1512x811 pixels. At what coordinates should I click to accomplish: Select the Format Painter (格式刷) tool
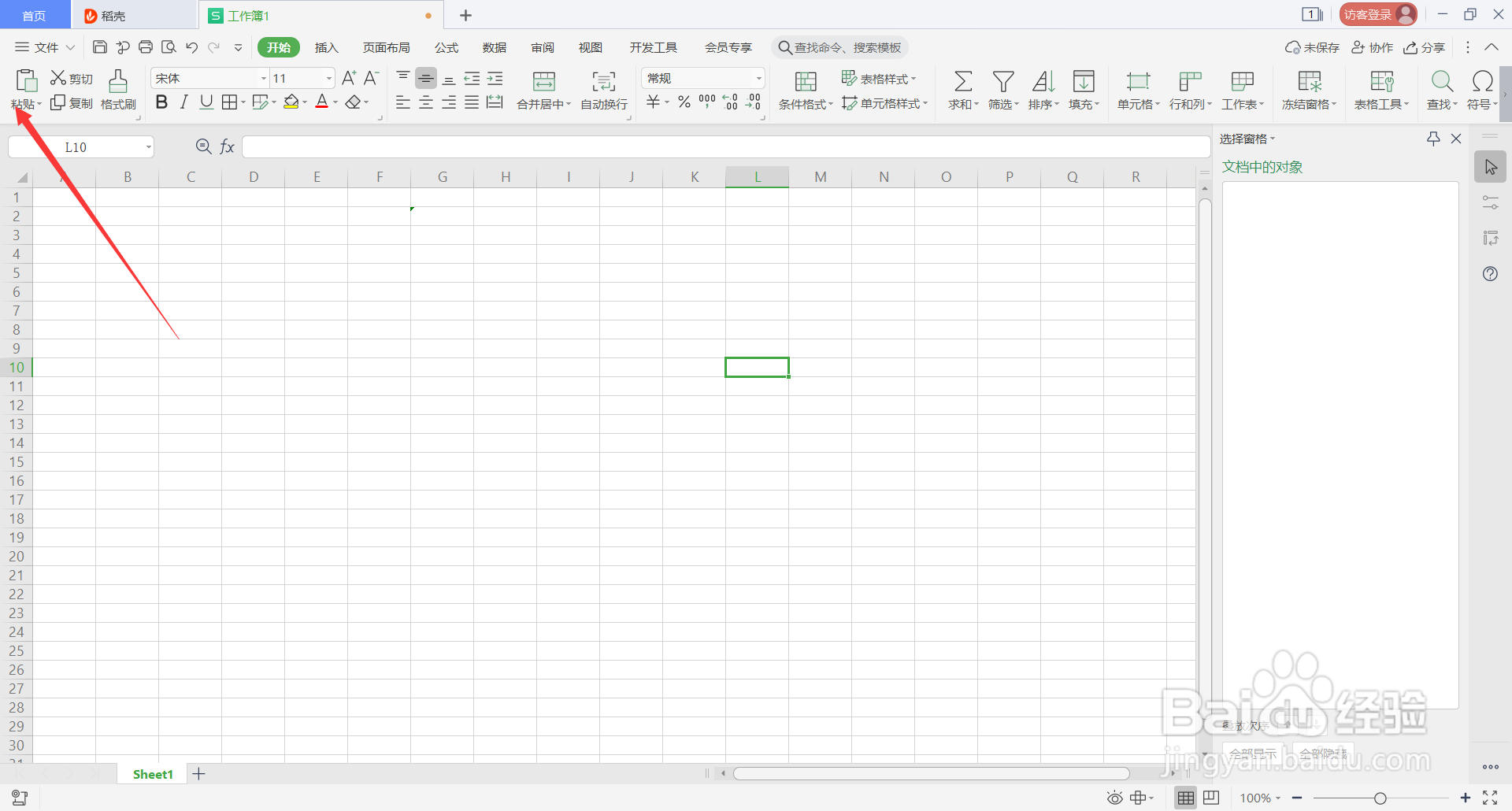[x=118, y=90]
